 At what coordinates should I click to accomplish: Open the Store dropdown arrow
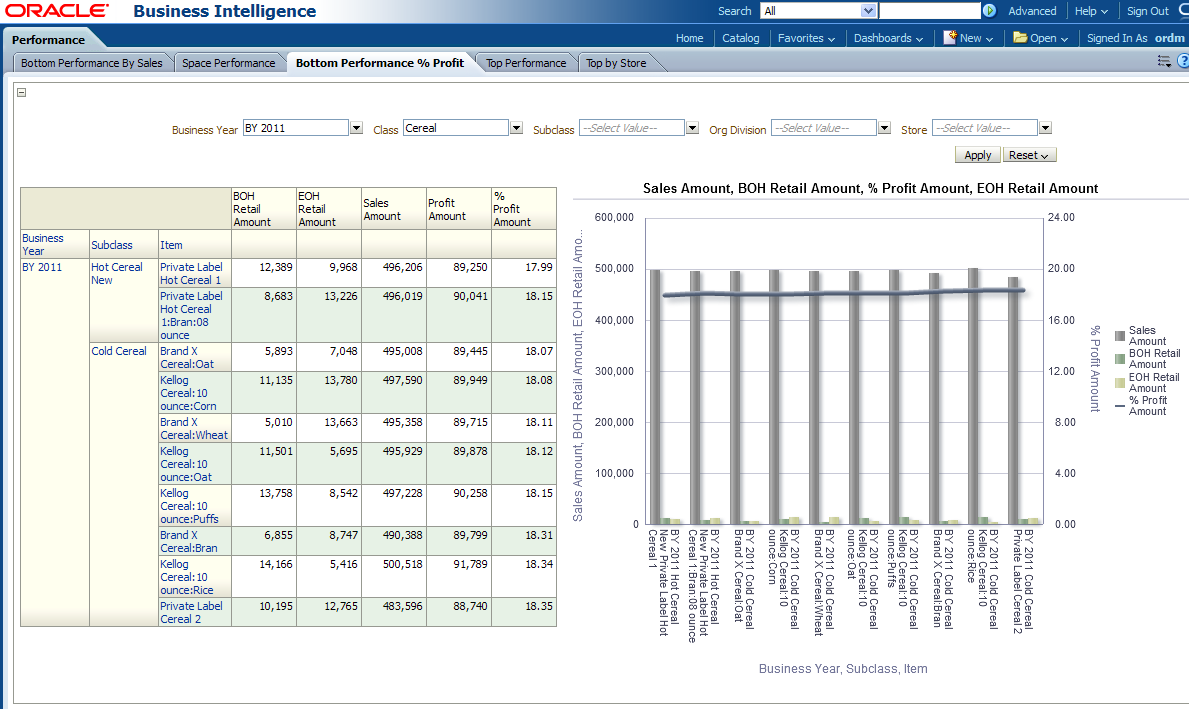pos(1045,128)
